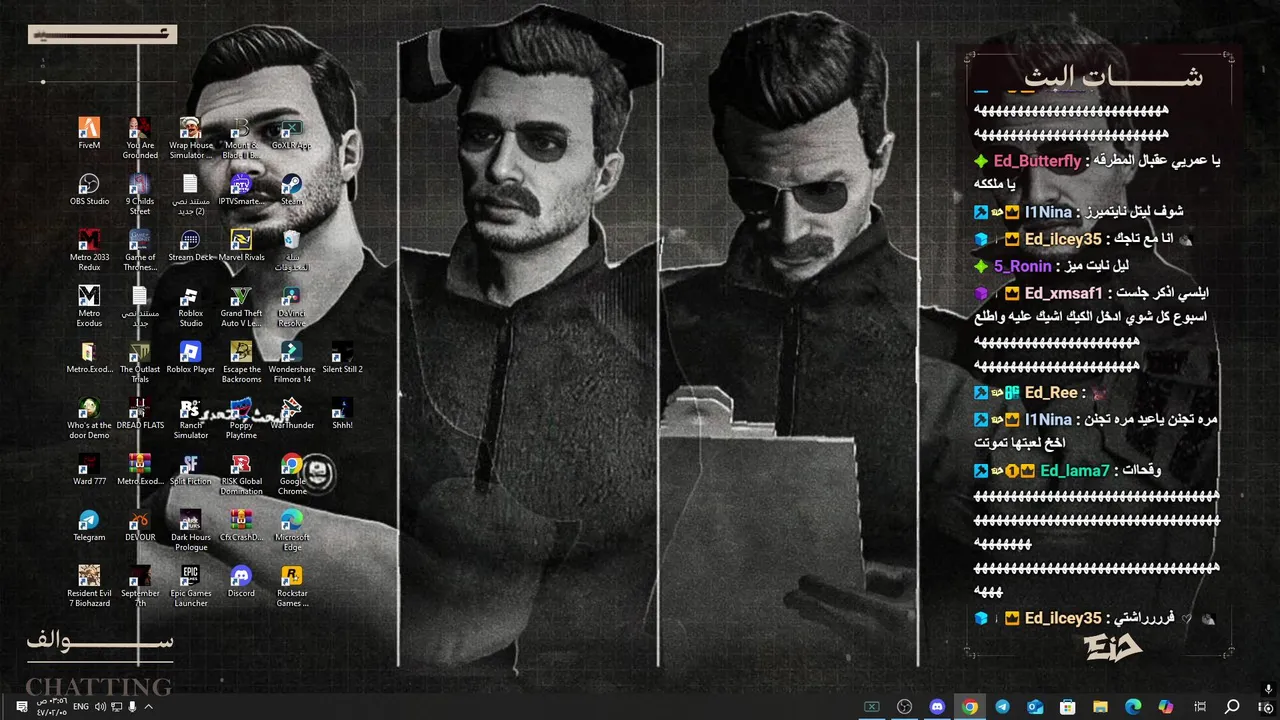Open the Mount & Blade II shortcut
The width and height of the screenshot is (1280, 720).
241,138
